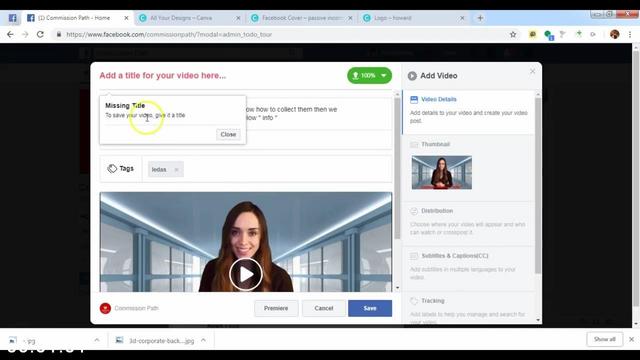
Task: Open the 100% upload dropdown
Action: click(x=369, y=76)
